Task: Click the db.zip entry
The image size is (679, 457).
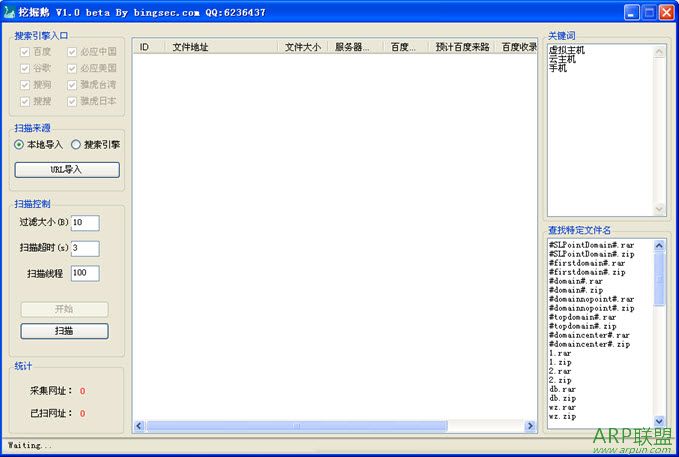Action: (x=563, y=399)
